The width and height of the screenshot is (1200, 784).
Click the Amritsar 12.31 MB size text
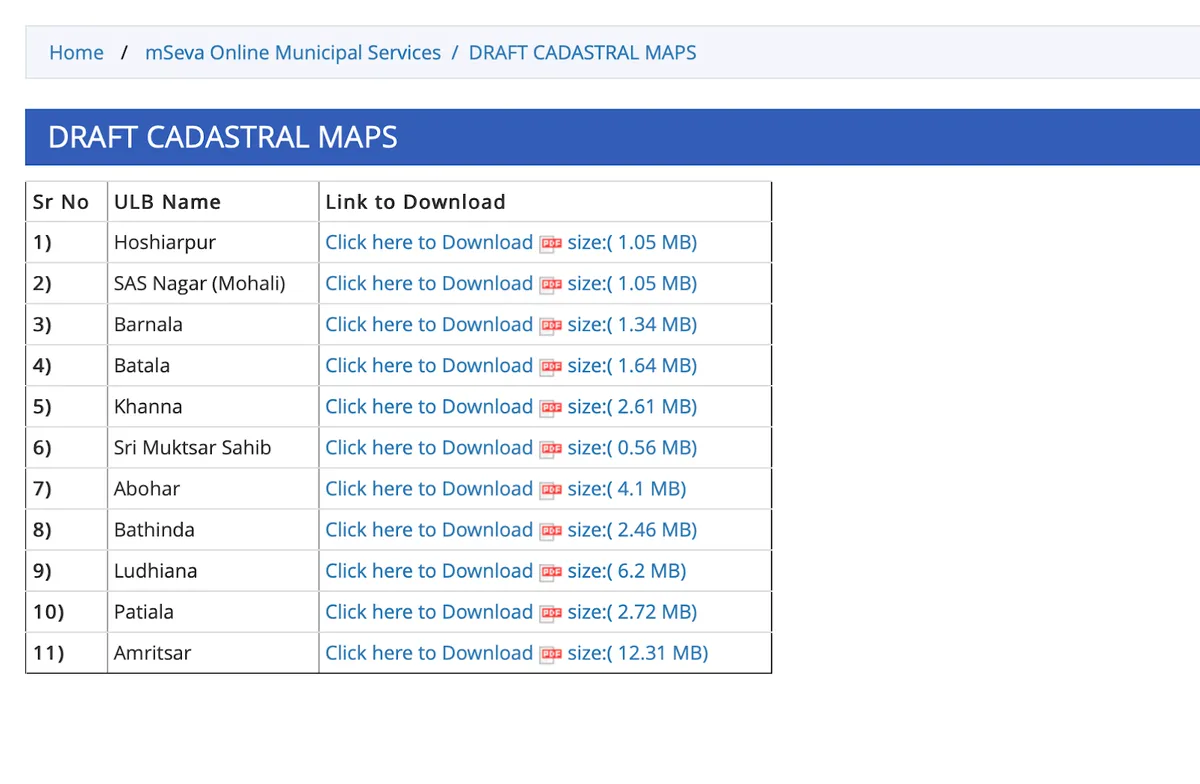coord(637,653)
